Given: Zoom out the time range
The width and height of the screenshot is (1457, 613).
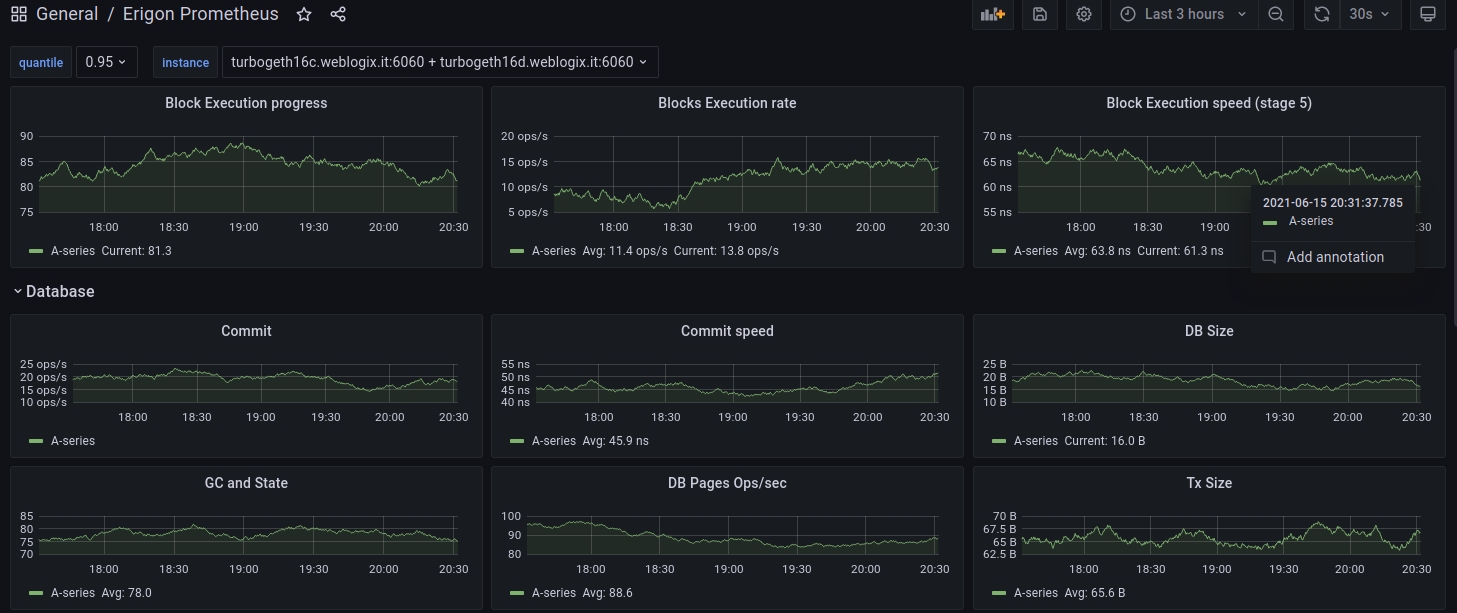Looking at the screenshot, I should (1276, 14).
